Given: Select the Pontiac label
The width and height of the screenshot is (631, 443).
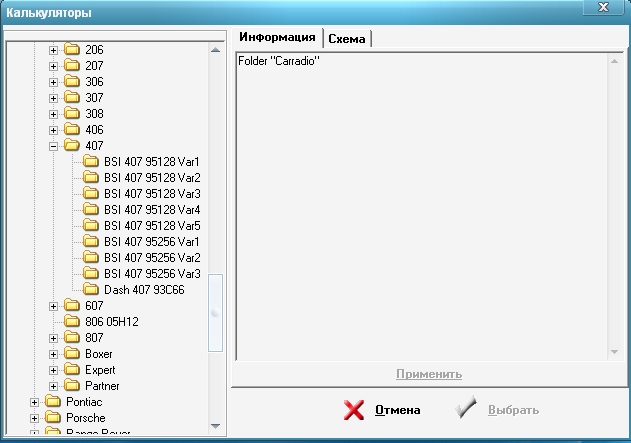Looking at the screenshot, I should [84, 402].
